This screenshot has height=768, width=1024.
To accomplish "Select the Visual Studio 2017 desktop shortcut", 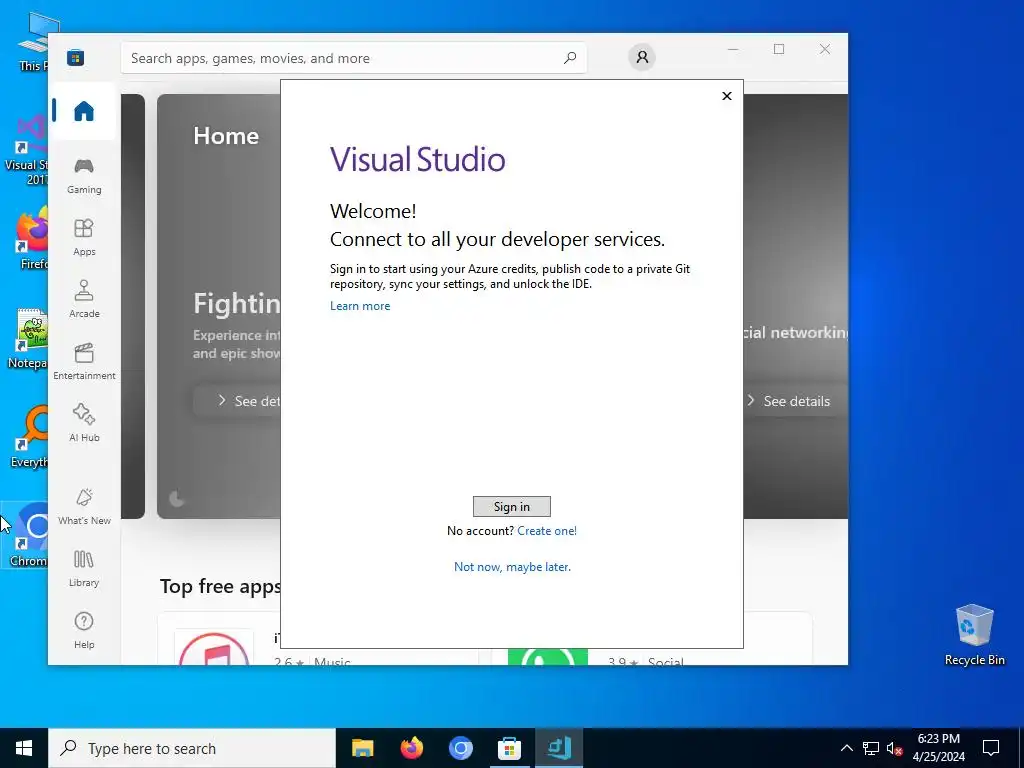I will click(27, 152).
